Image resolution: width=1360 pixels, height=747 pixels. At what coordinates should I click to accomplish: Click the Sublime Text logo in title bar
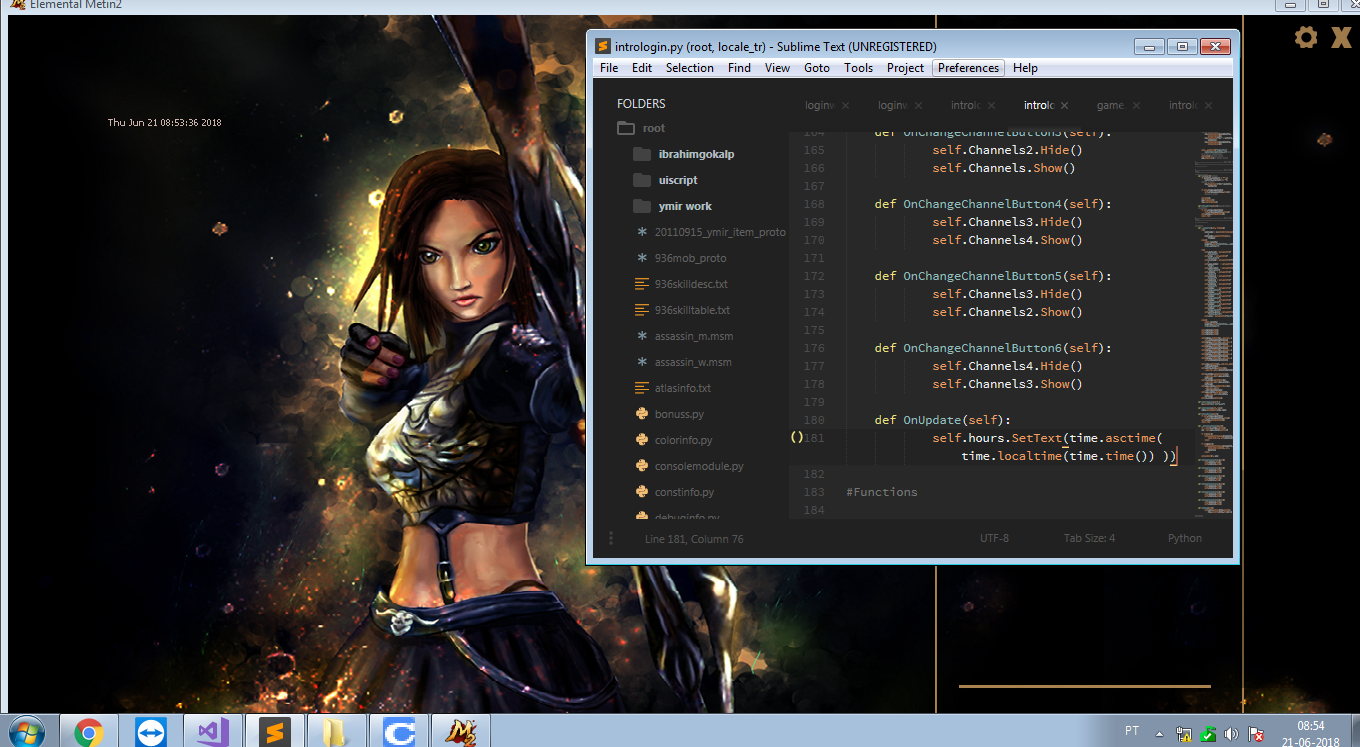click(x=602, y=46)
